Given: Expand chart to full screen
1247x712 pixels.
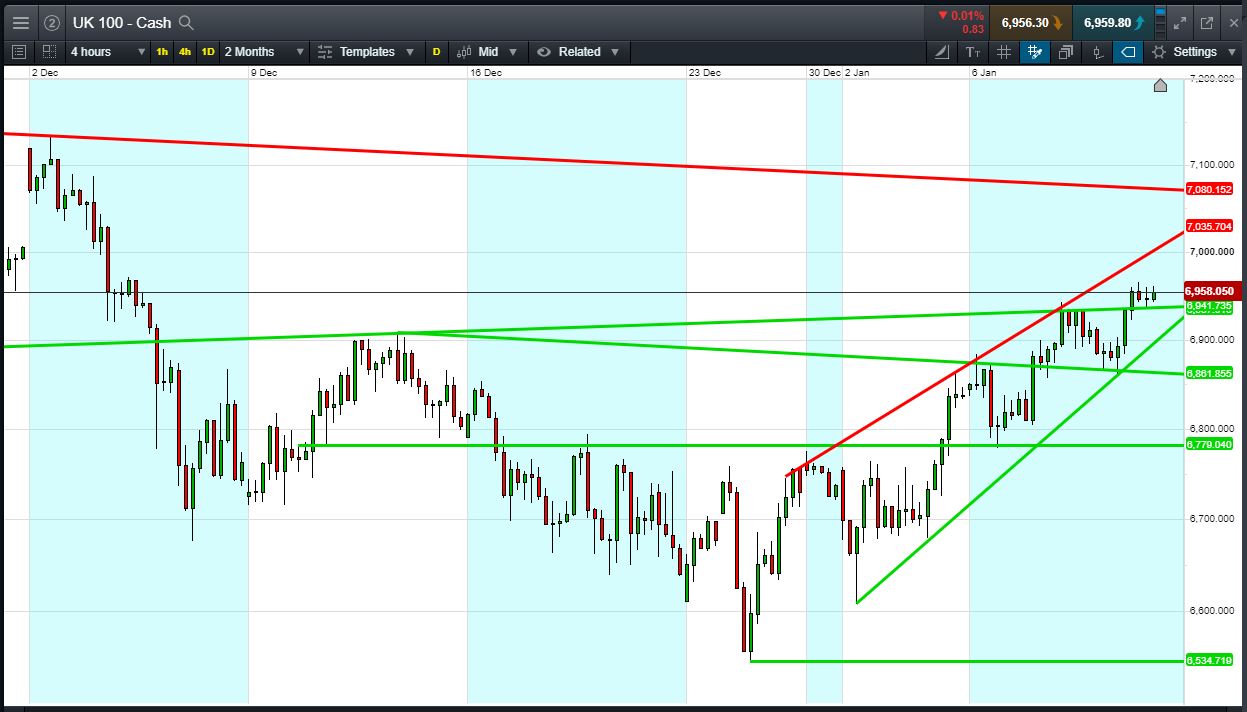Looking at the screenshot, I should click(x=1180, y=22).
